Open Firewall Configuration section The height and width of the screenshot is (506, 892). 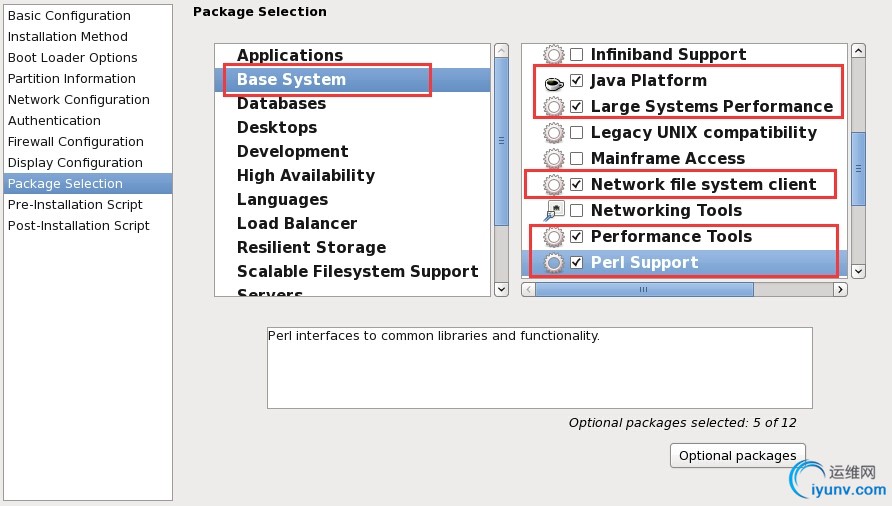tap(88, 142)
